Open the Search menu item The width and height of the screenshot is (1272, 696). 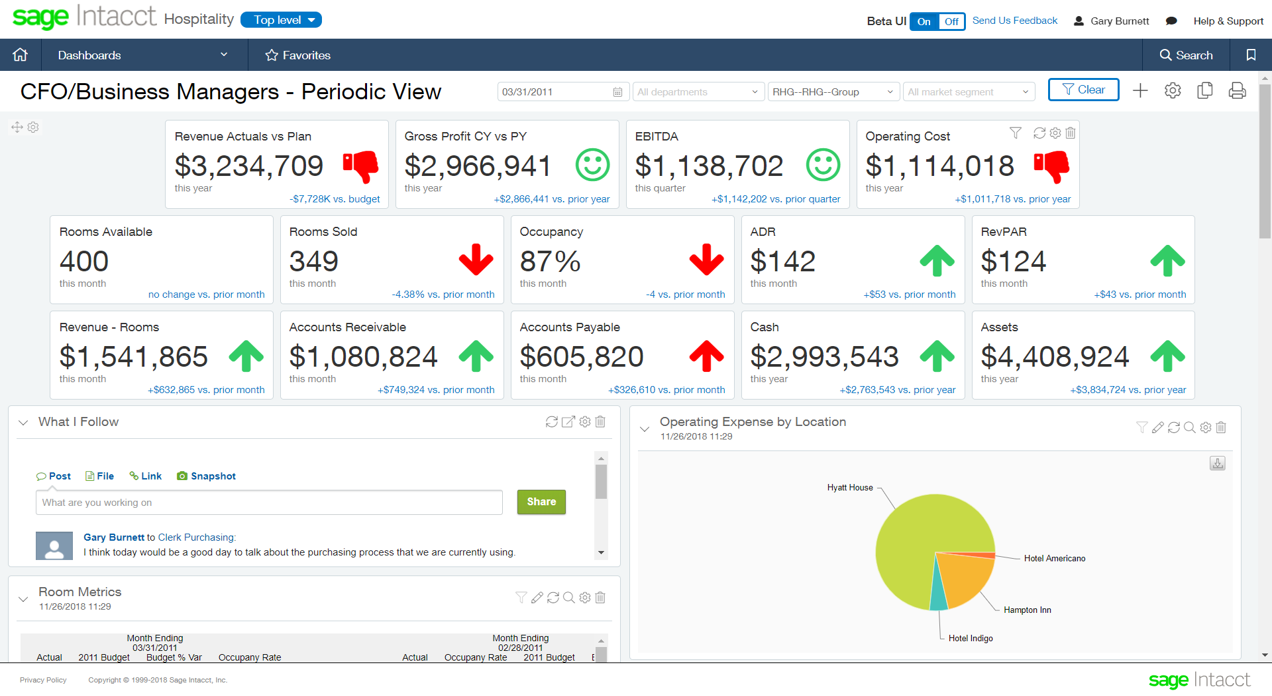click(x=1186, y=55)
